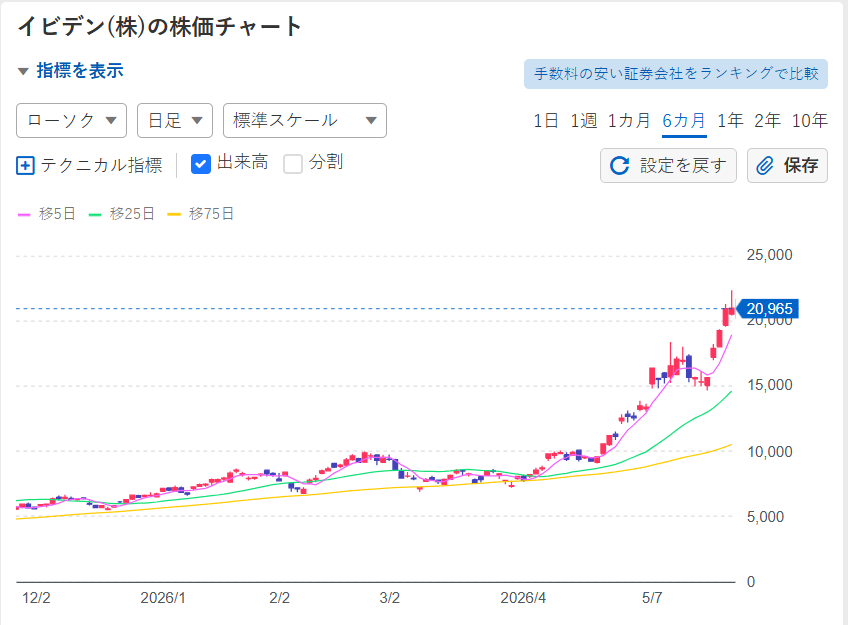The image size is (848, 625).
Task: Click the 10,000 axis value
Action: [770, 452]
